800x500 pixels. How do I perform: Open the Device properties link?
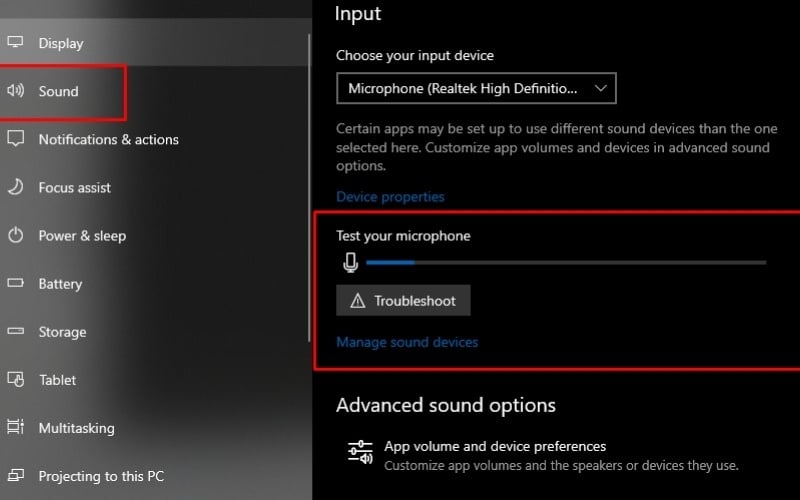(390, 197)
